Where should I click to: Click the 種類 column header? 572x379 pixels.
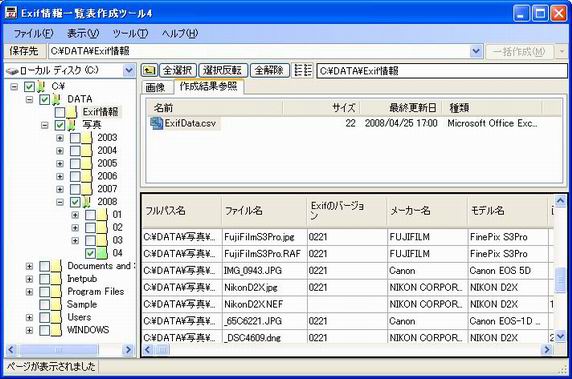(492, 108)
